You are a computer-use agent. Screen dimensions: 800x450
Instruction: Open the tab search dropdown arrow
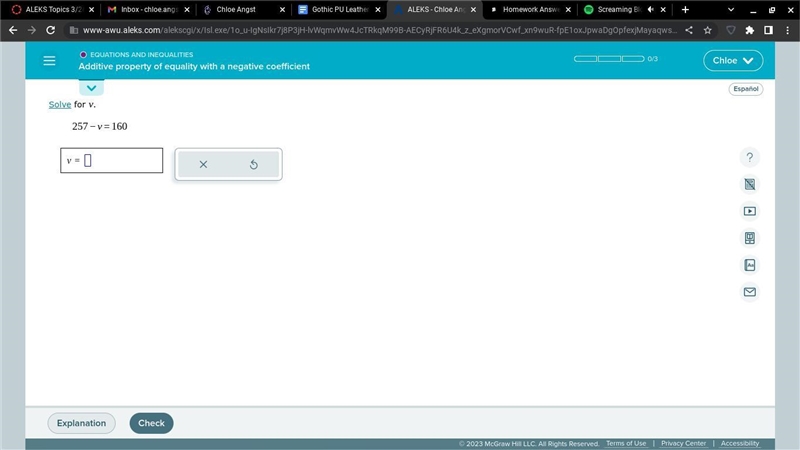[x=731, y=9]
